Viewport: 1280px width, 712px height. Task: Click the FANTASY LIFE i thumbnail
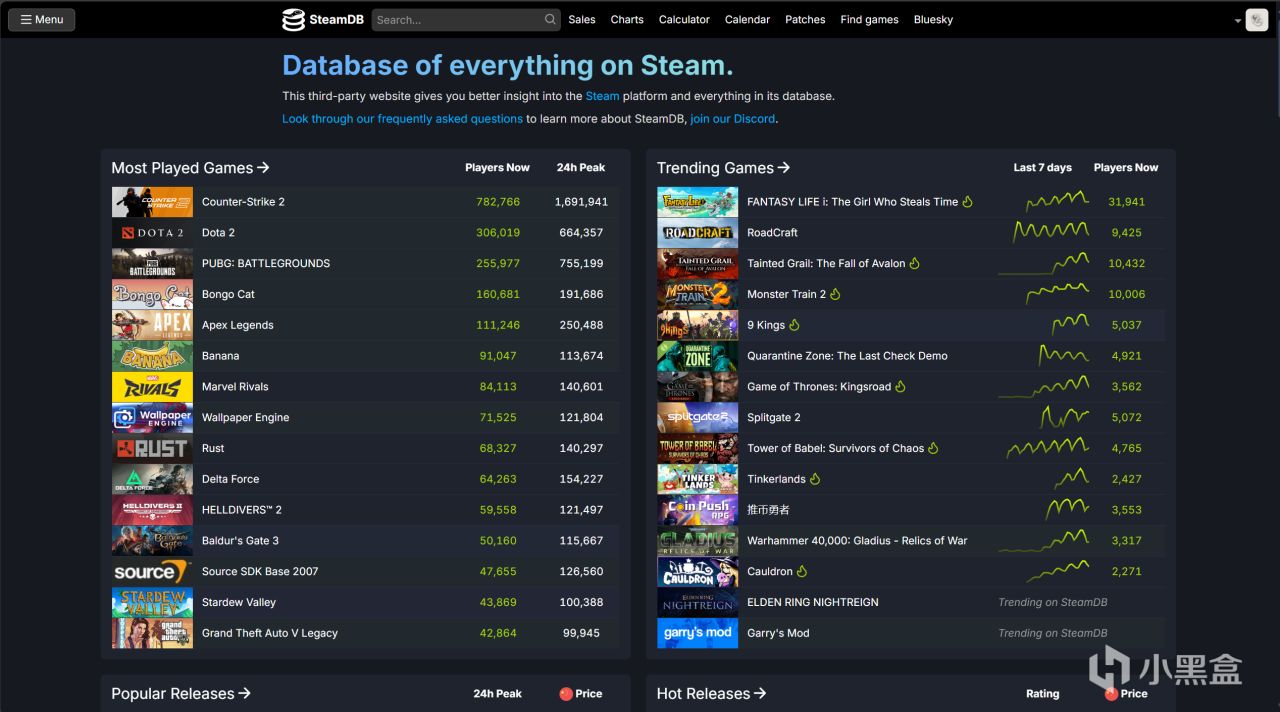pos(697,202)
